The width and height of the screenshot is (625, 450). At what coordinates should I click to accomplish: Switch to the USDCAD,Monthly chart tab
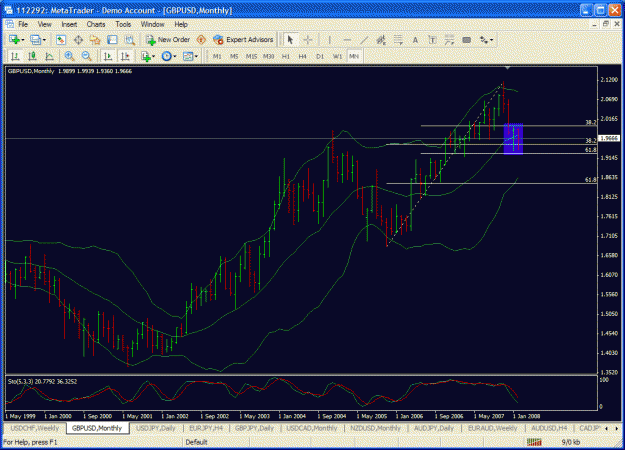tap(312, 428)
